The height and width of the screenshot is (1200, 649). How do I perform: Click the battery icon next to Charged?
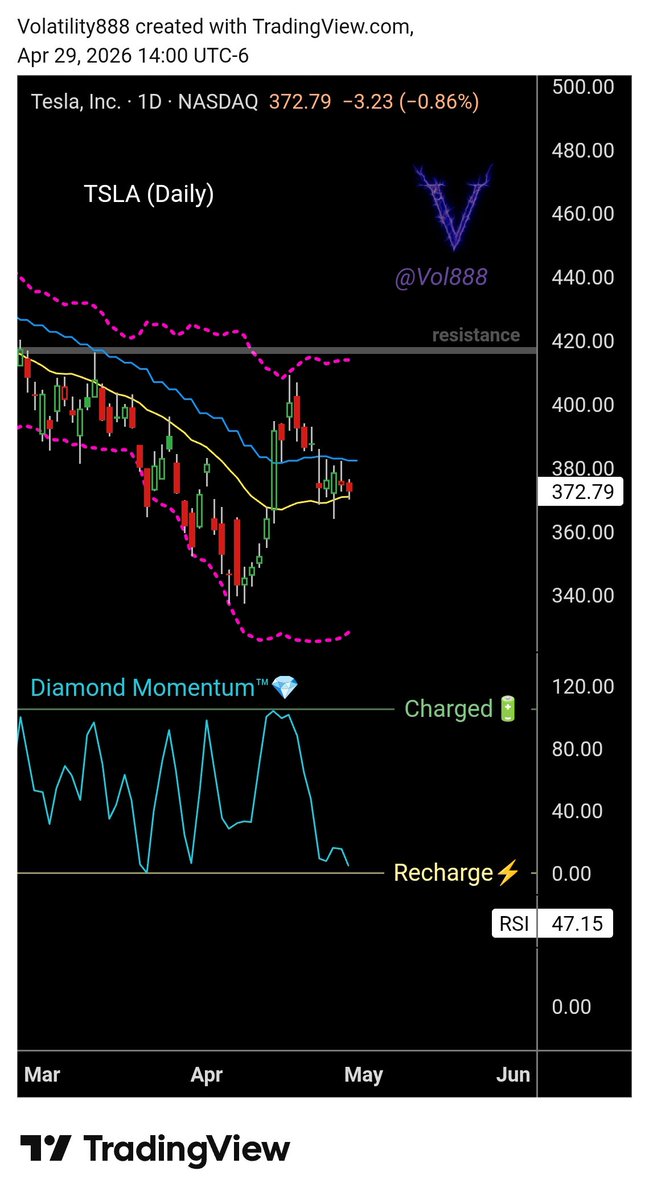pos(510,710)
